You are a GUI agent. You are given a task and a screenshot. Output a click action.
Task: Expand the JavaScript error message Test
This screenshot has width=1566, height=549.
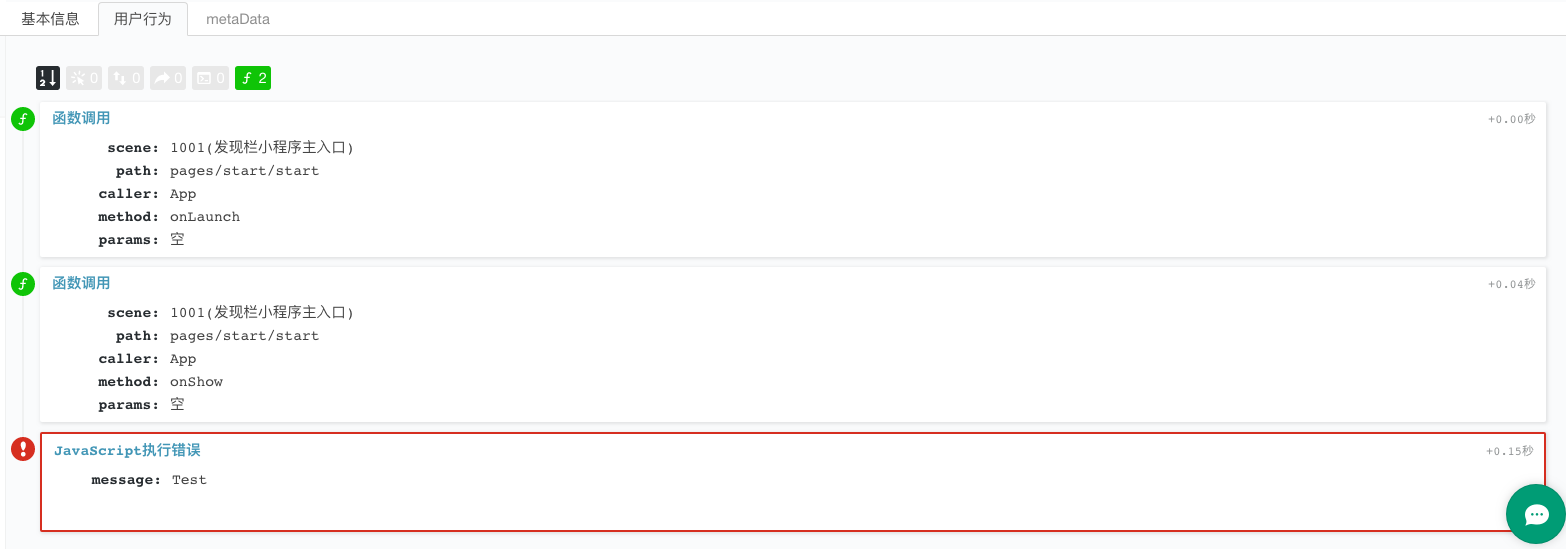tap(189, 480)
